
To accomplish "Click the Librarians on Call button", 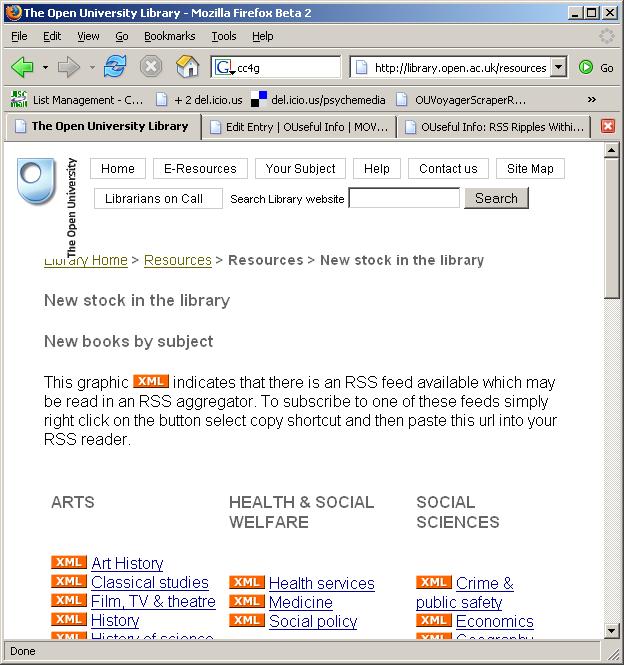I will pyautogui.click(x=158, y=198).
